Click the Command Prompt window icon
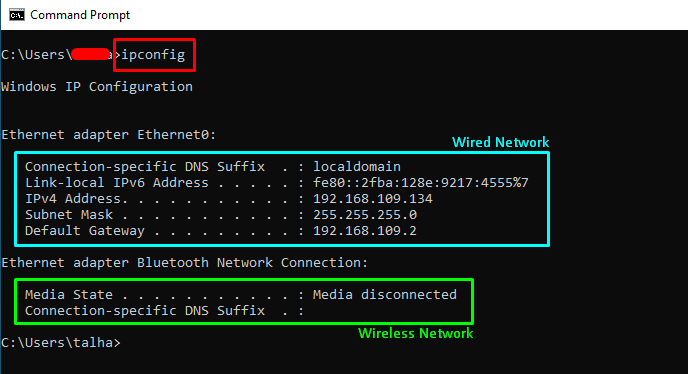This screenshot has width=688, height=374. (x=17, y=15)
